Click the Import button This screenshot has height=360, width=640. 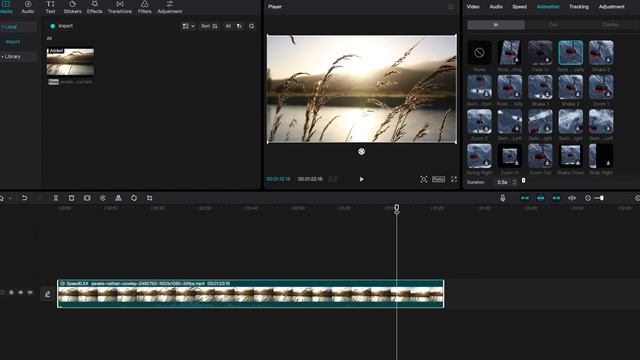[x=61, y=26]
